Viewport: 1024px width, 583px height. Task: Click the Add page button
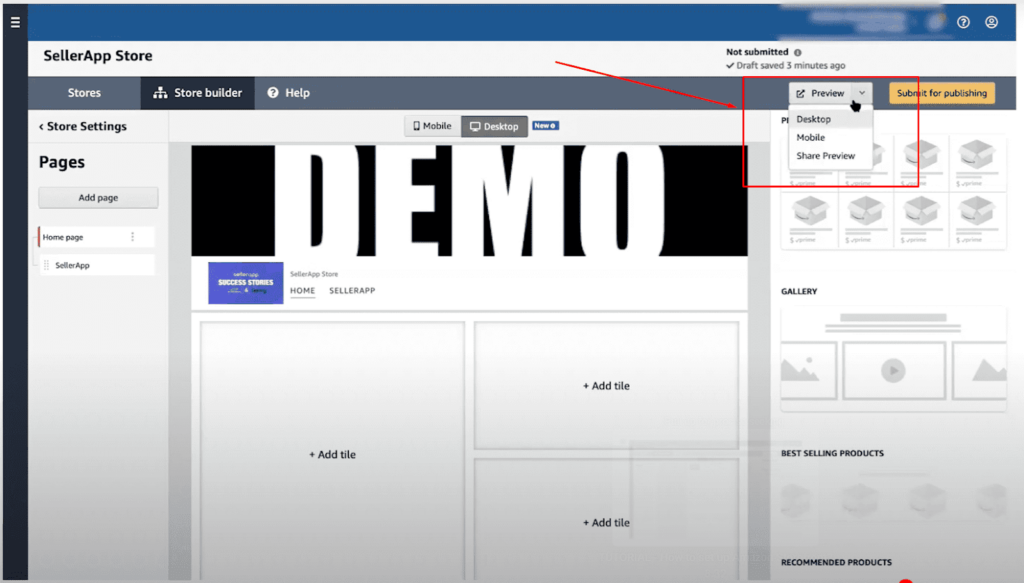point(98,198)
